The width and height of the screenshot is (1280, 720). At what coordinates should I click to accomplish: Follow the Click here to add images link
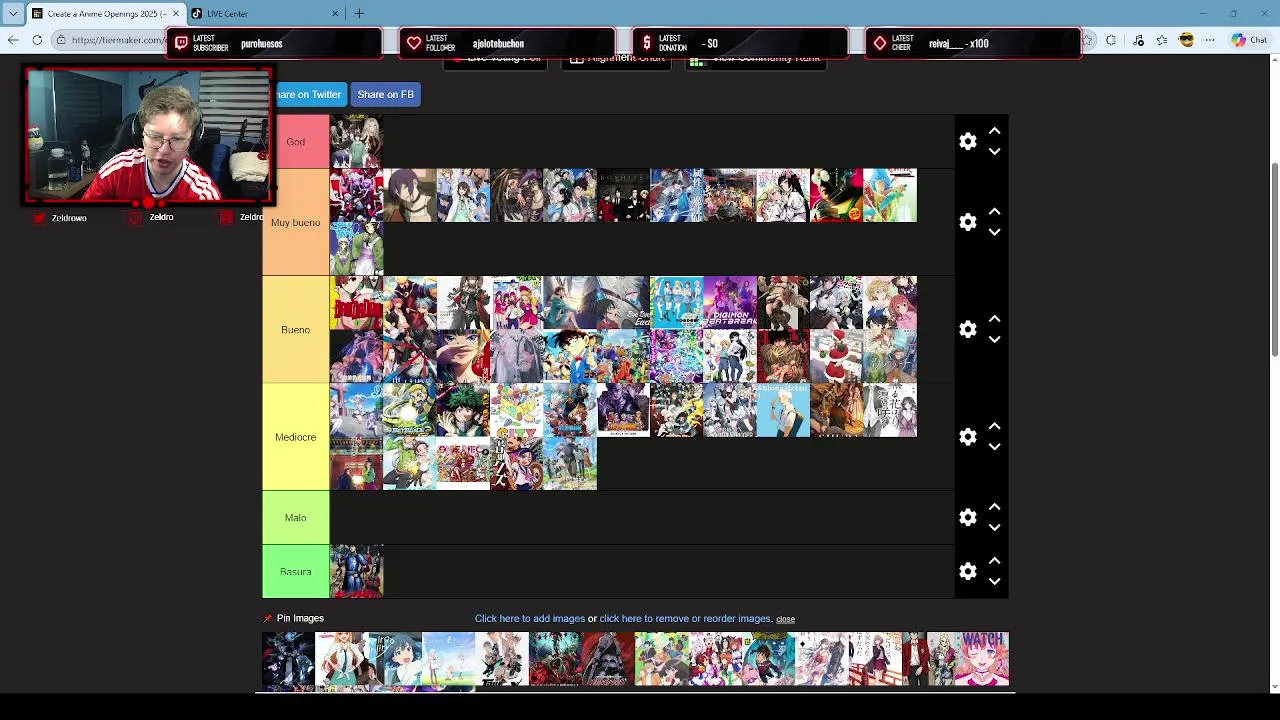(x=530, y=619)
